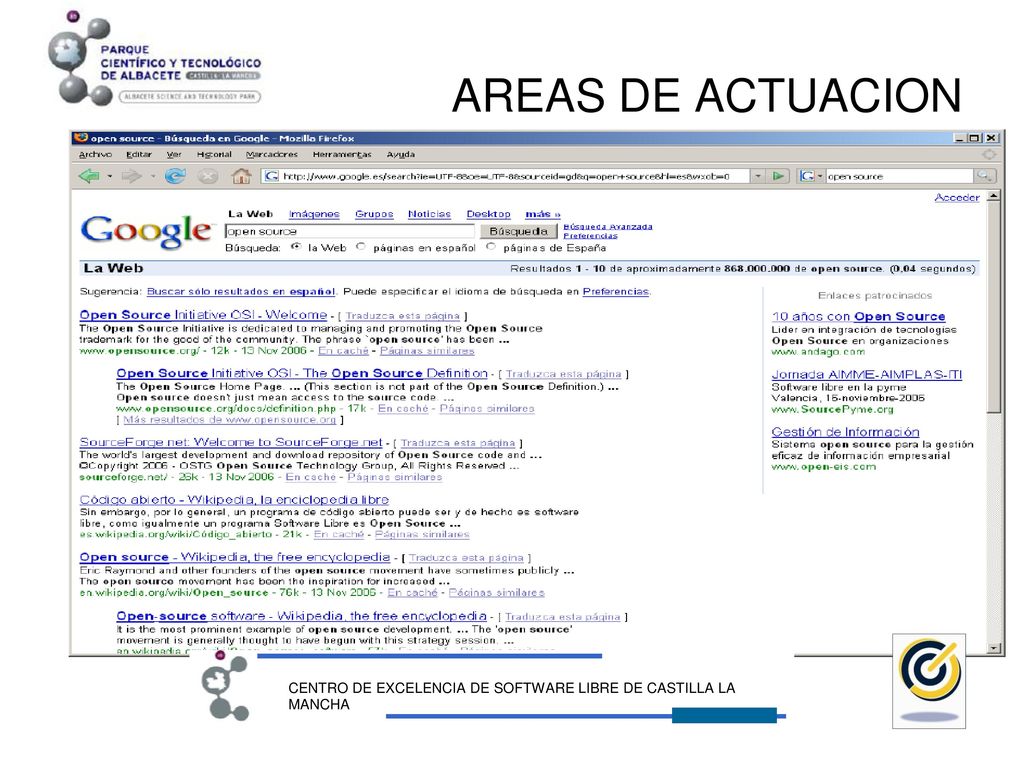Click 'Más resultados de www.opensource.org' link
This screenshot has width=1024, height=768.
pos(229,420)
